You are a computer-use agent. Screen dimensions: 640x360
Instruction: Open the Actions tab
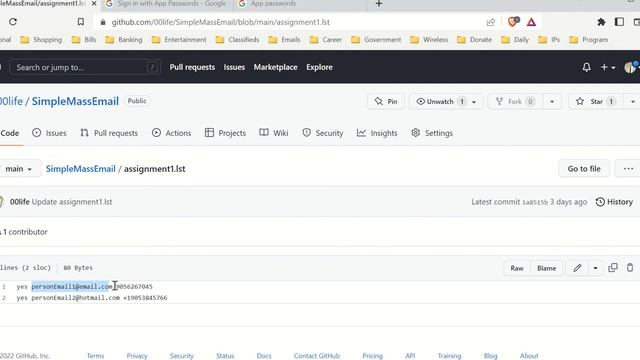coord(171,133)
